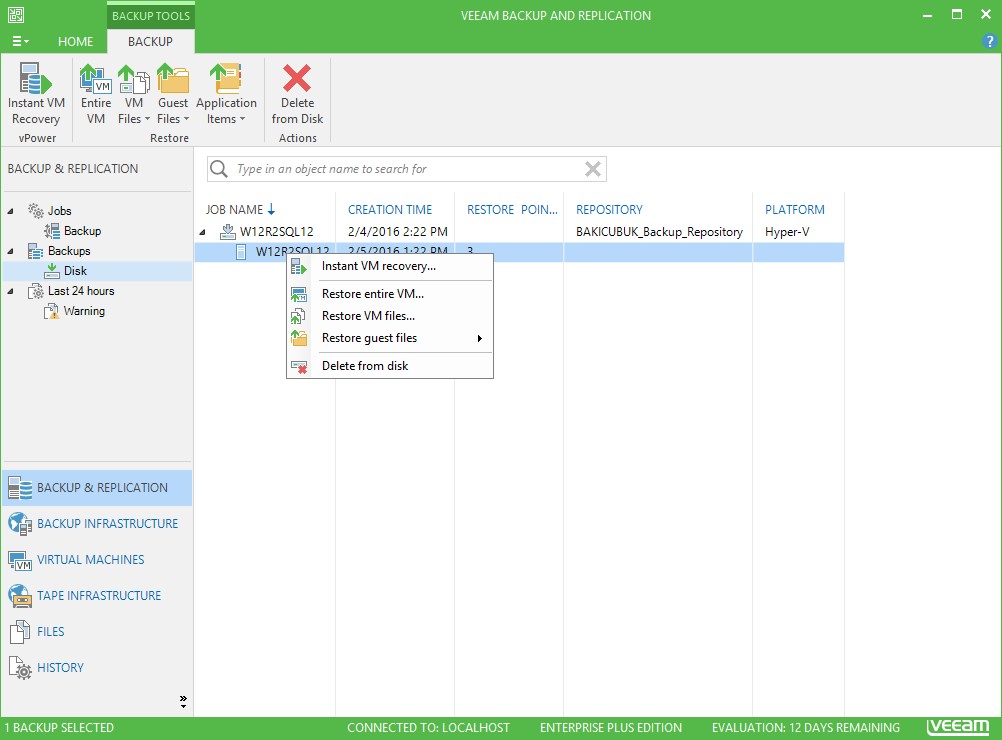Collapse the W12R2SQL12 job row
1002x740 pixels.
coord(203,232)
